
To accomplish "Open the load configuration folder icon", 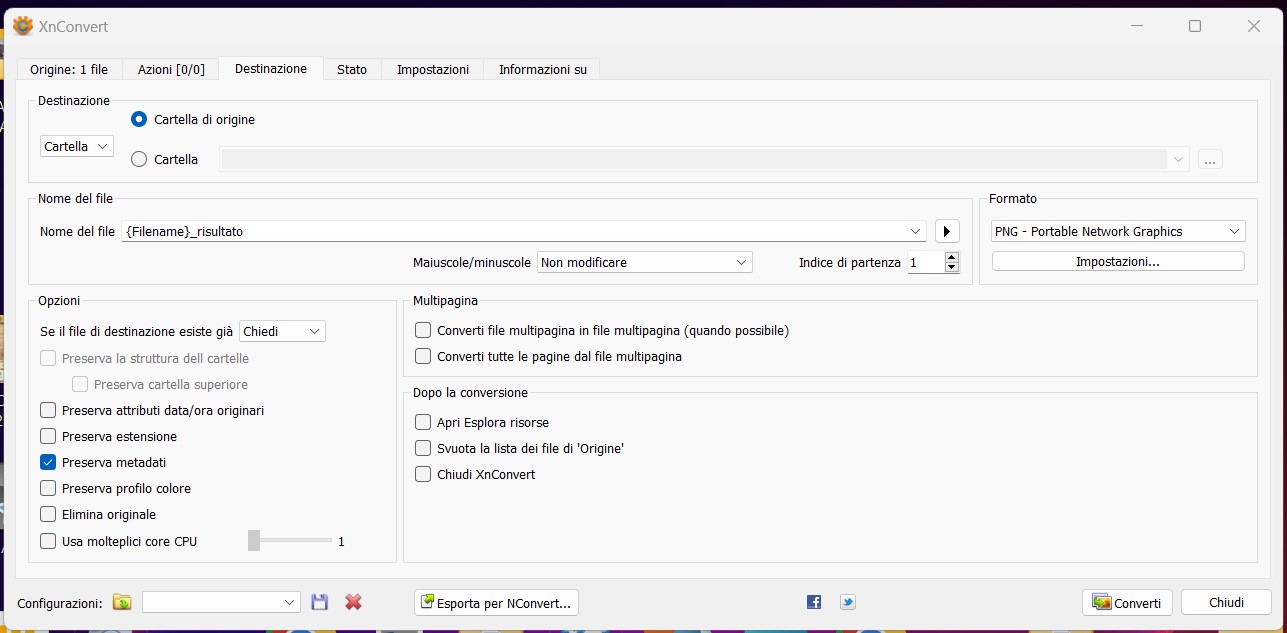I will point(122,602).
